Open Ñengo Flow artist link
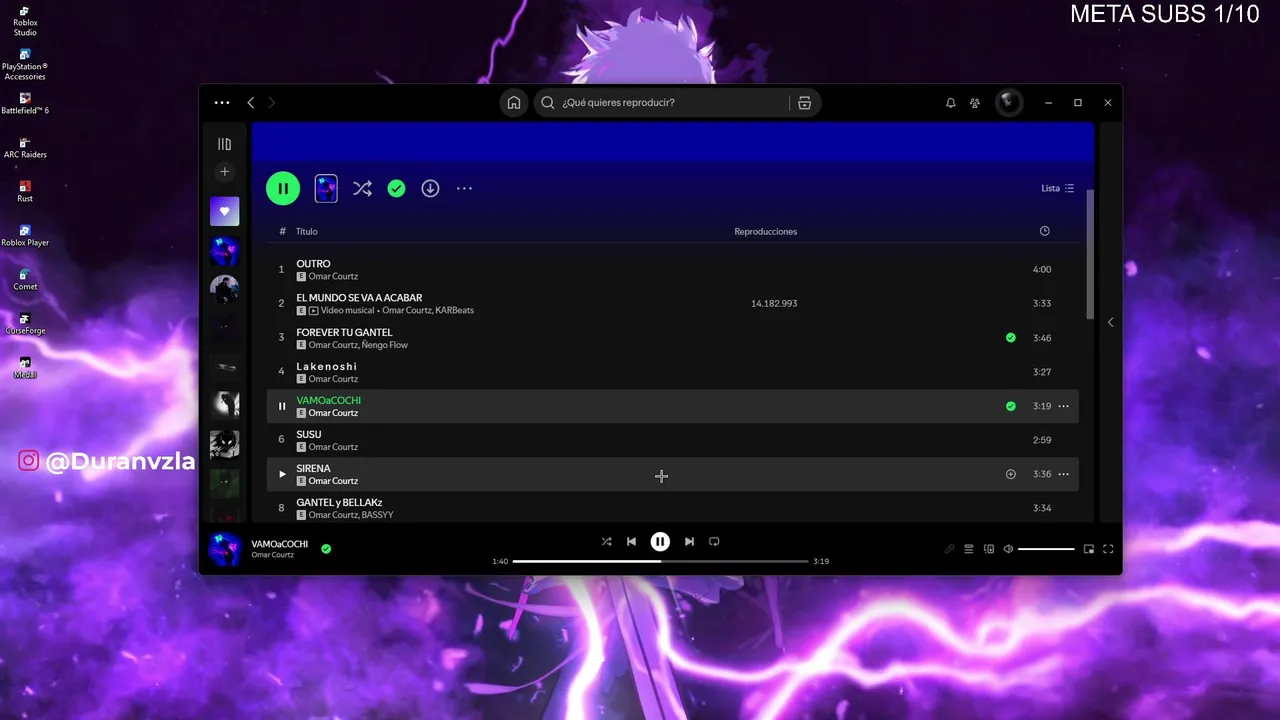1280x720 pixels. (385, 345)
